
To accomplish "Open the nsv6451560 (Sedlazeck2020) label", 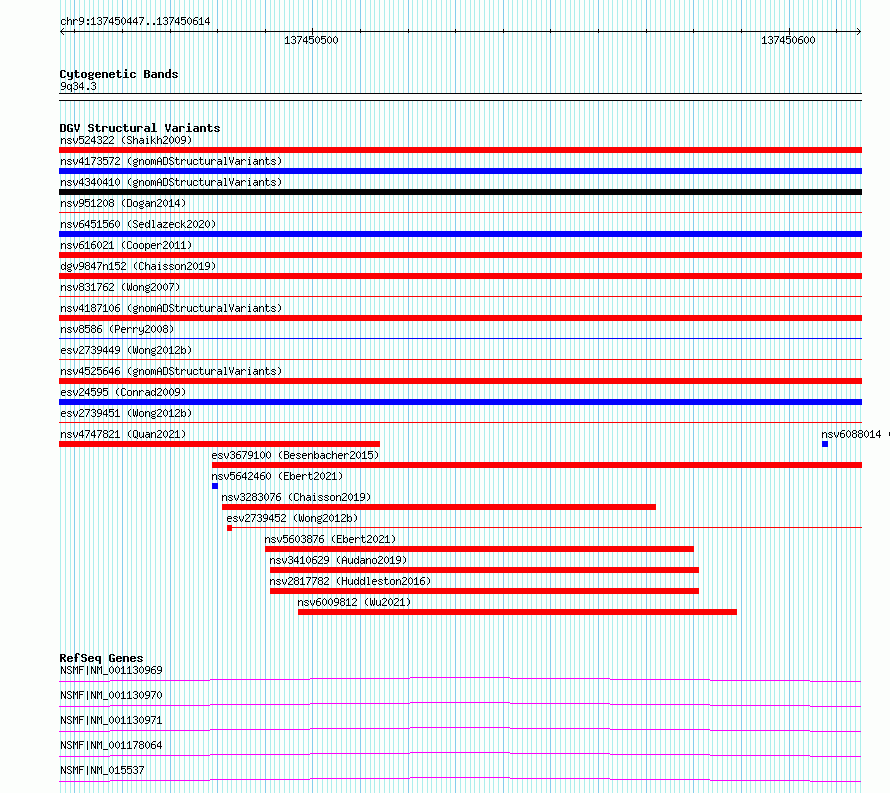I will coord(138,224).
